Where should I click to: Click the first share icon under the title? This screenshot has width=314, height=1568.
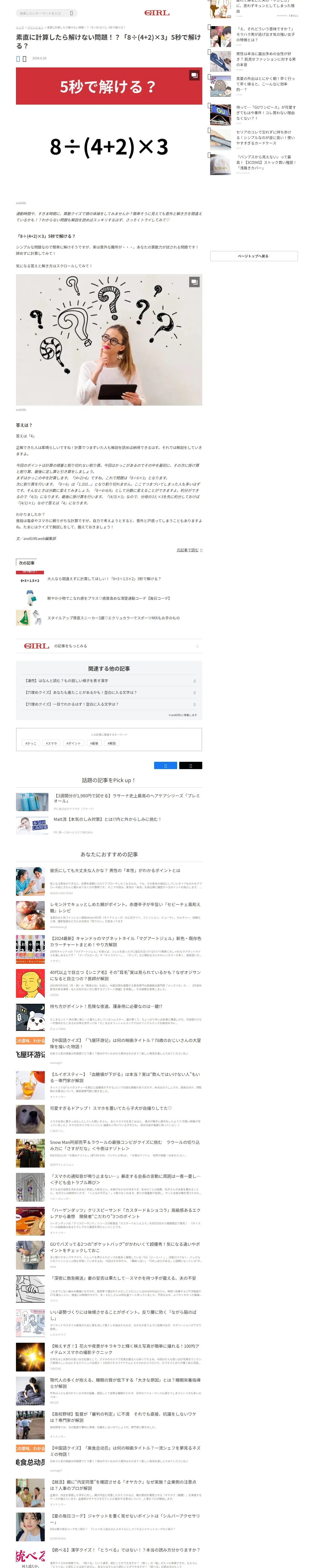(x=18, y=59)
